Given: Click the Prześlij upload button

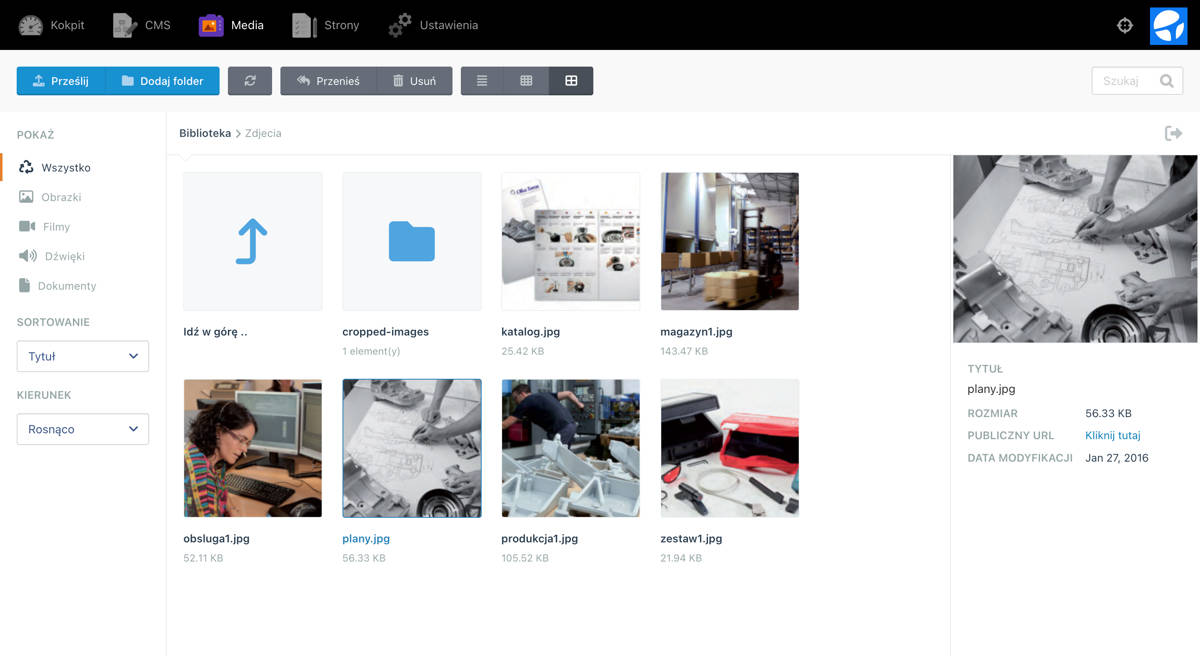Looking at the screenshot, I should tap(61, 81).
